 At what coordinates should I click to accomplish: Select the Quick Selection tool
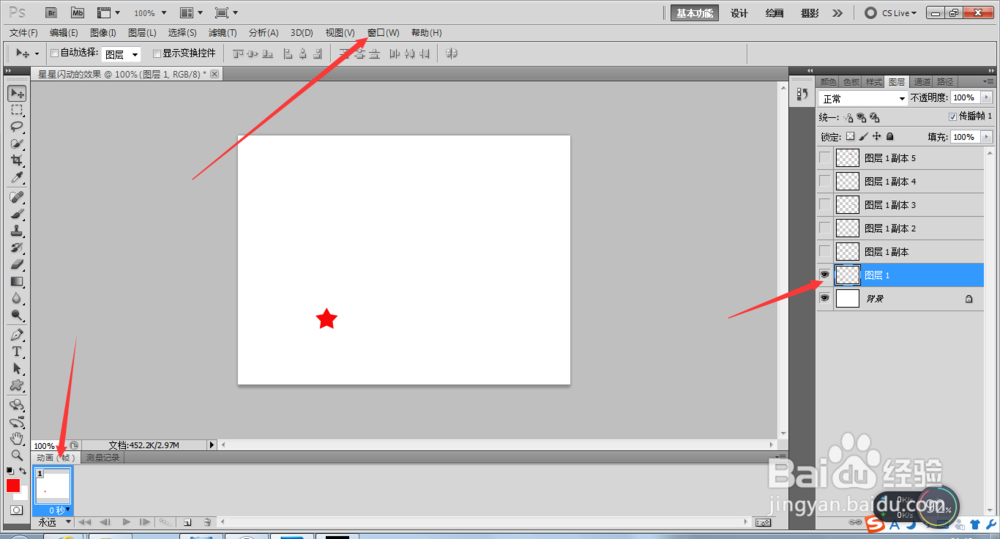[17, 144]
